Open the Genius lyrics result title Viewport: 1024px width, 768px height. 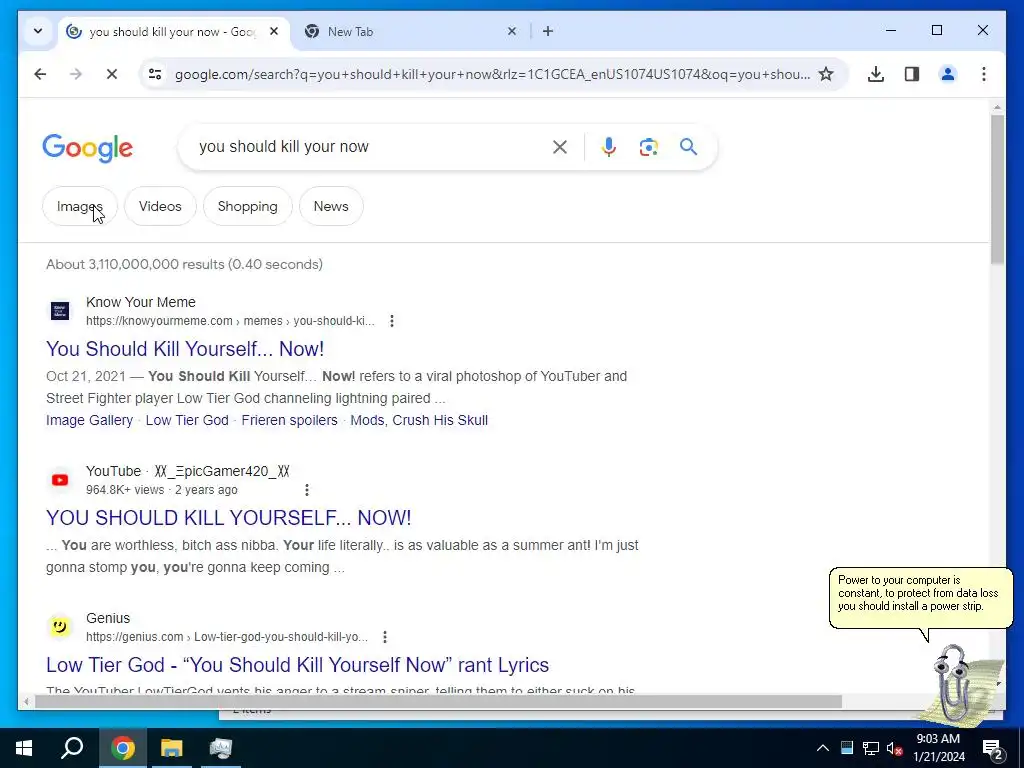[297, 665]
